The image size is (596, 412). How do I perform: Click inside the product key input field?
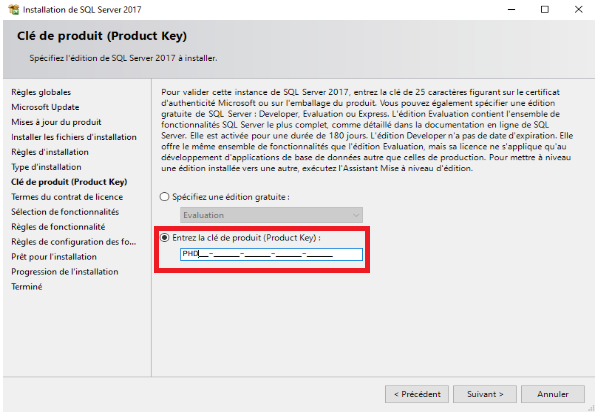pos(271,254)
